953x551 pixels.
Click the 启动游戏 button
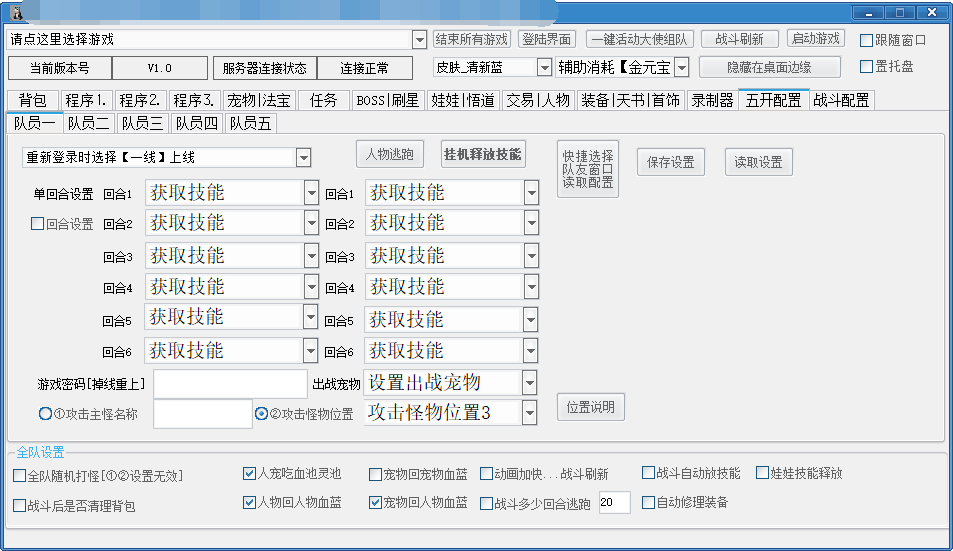(816, 39)
